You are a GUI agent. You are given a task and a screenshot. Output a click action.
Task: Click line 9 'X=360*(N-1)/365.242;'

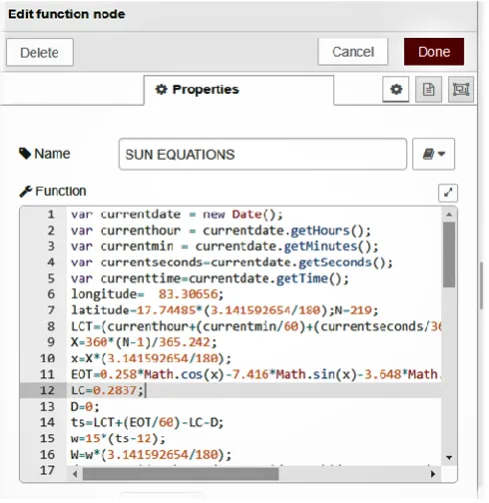click(144, 342)
